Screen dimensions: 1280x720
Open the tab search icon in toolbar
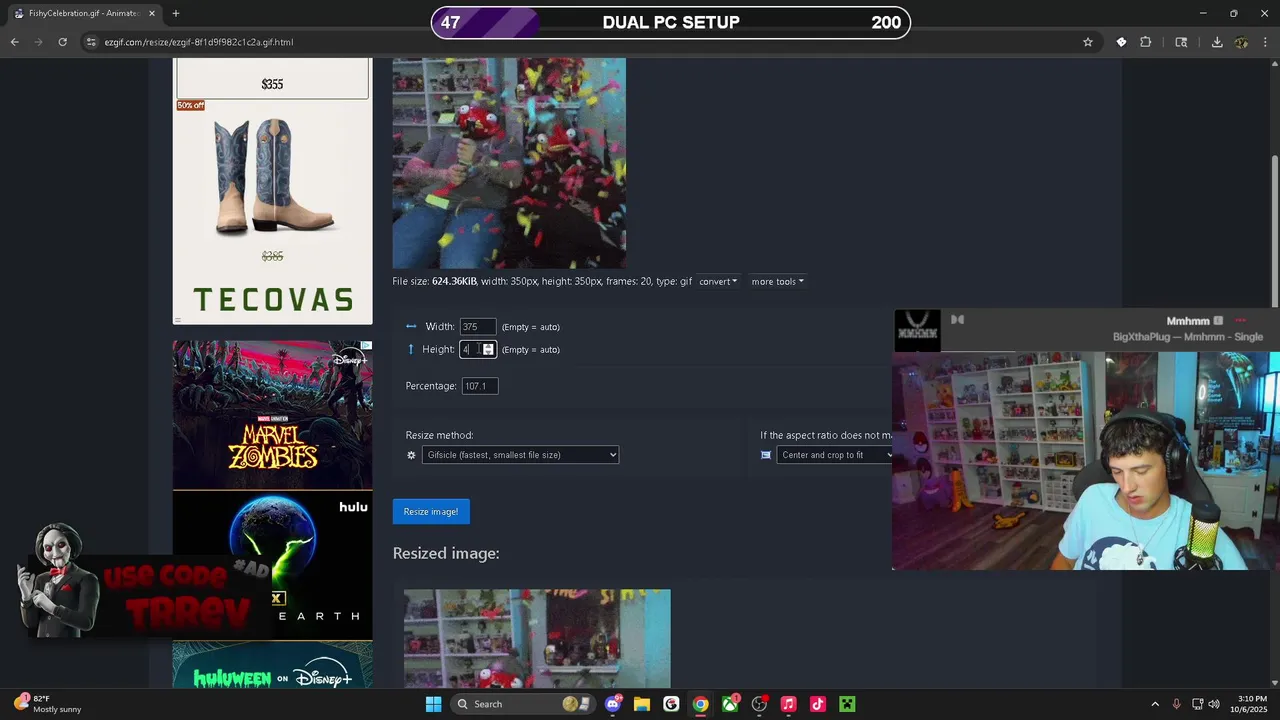click(x=1181, y=42)
